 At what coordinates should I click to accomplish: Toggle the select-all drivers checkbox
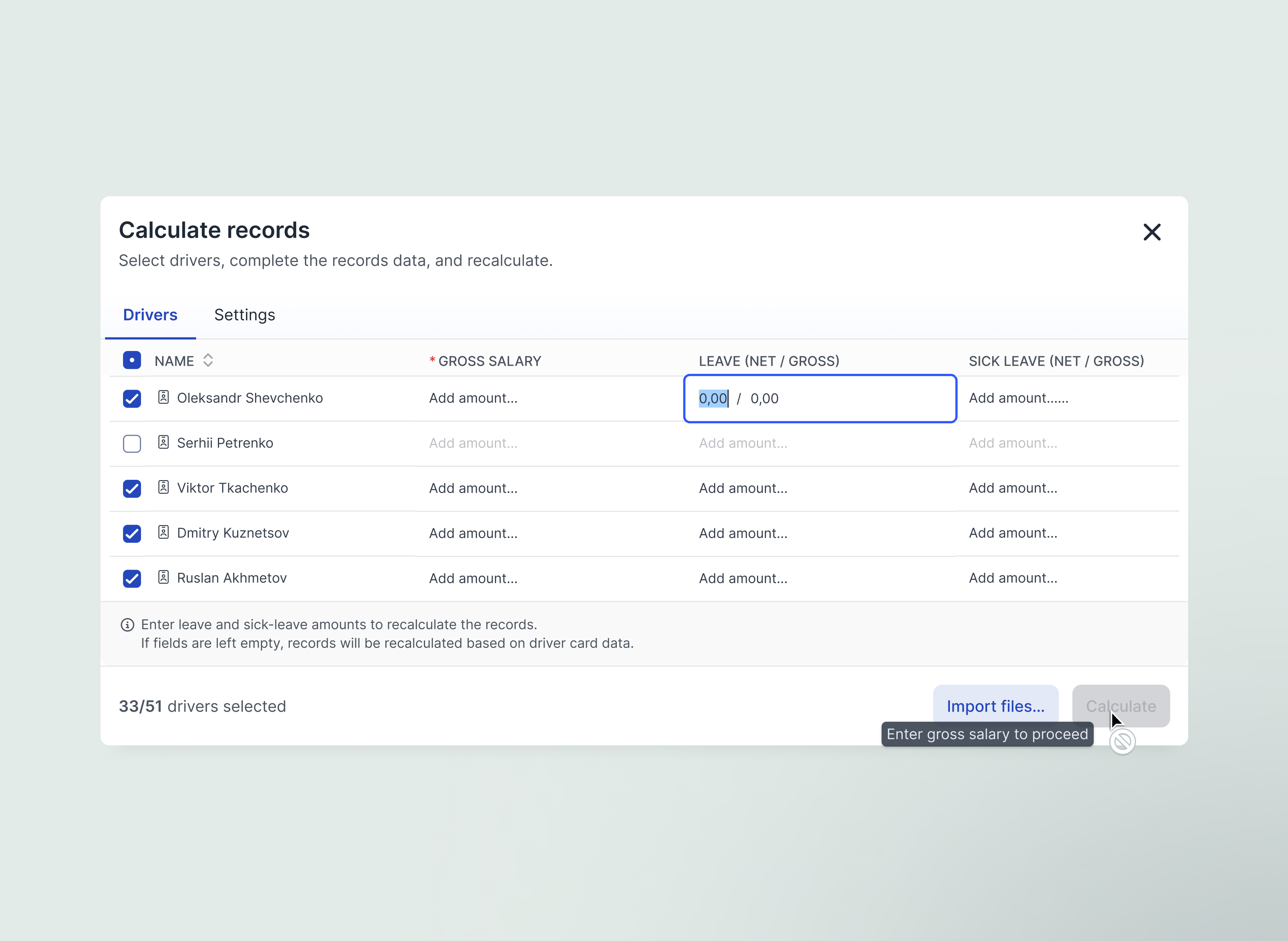click(132, 360)
